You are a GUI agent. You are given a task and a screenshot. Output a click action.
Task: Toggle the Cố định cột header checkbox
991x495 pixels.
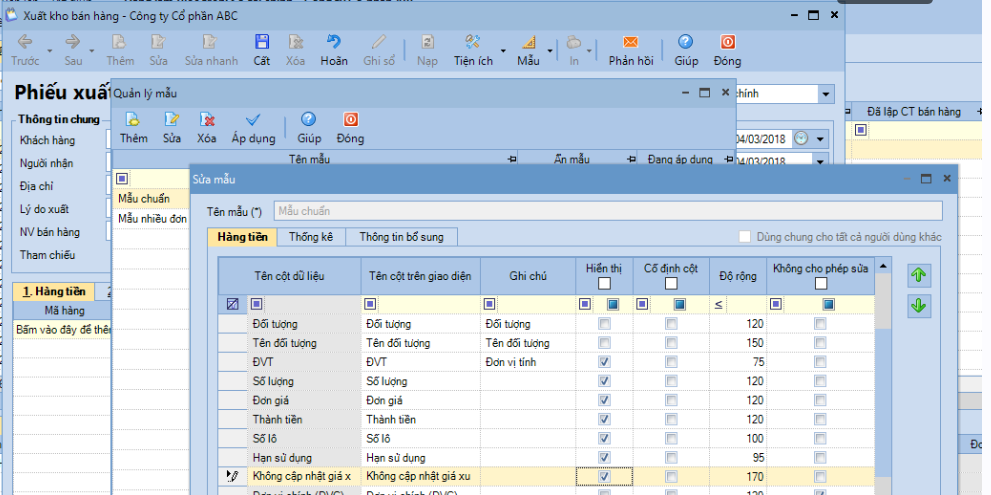671,283
